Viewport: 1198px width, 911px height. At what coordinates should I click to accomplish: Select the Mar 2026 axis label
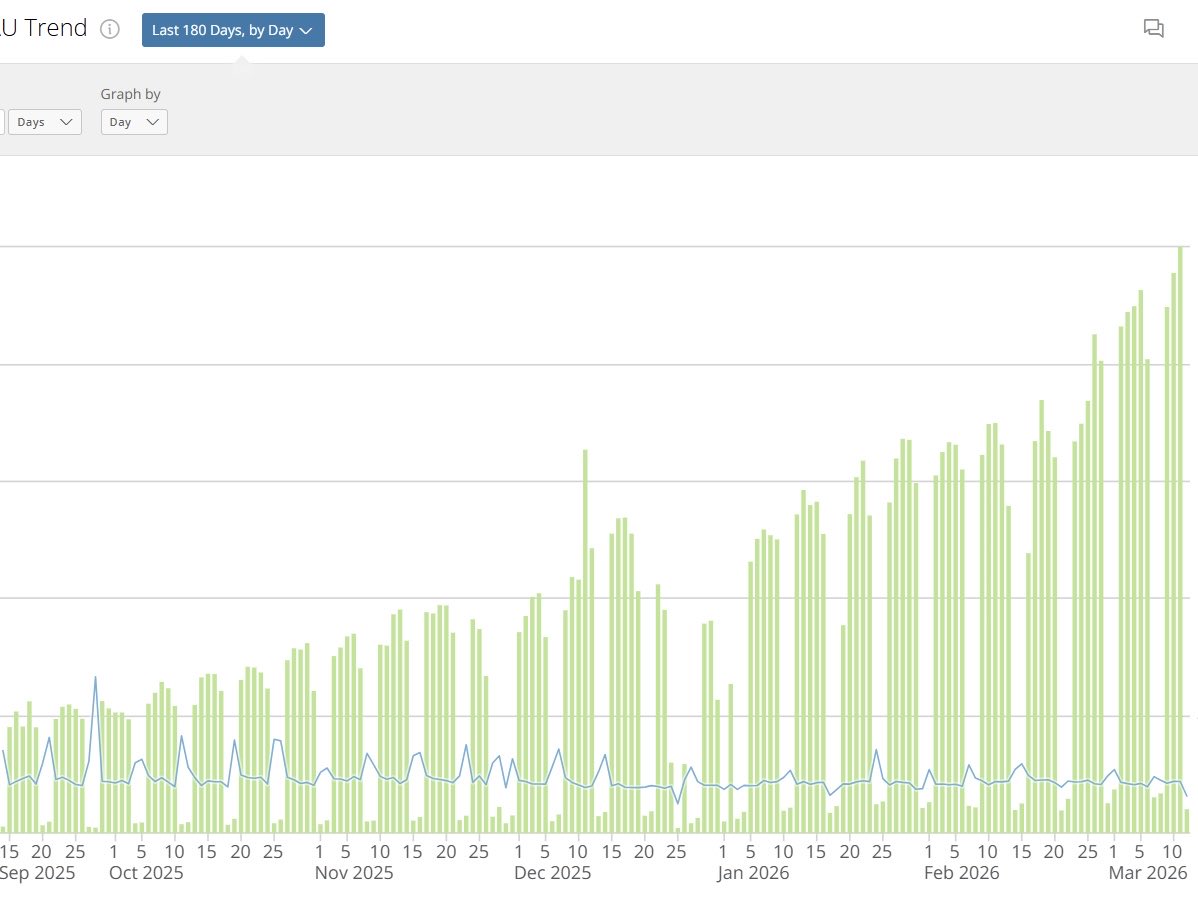(1148, 873)
